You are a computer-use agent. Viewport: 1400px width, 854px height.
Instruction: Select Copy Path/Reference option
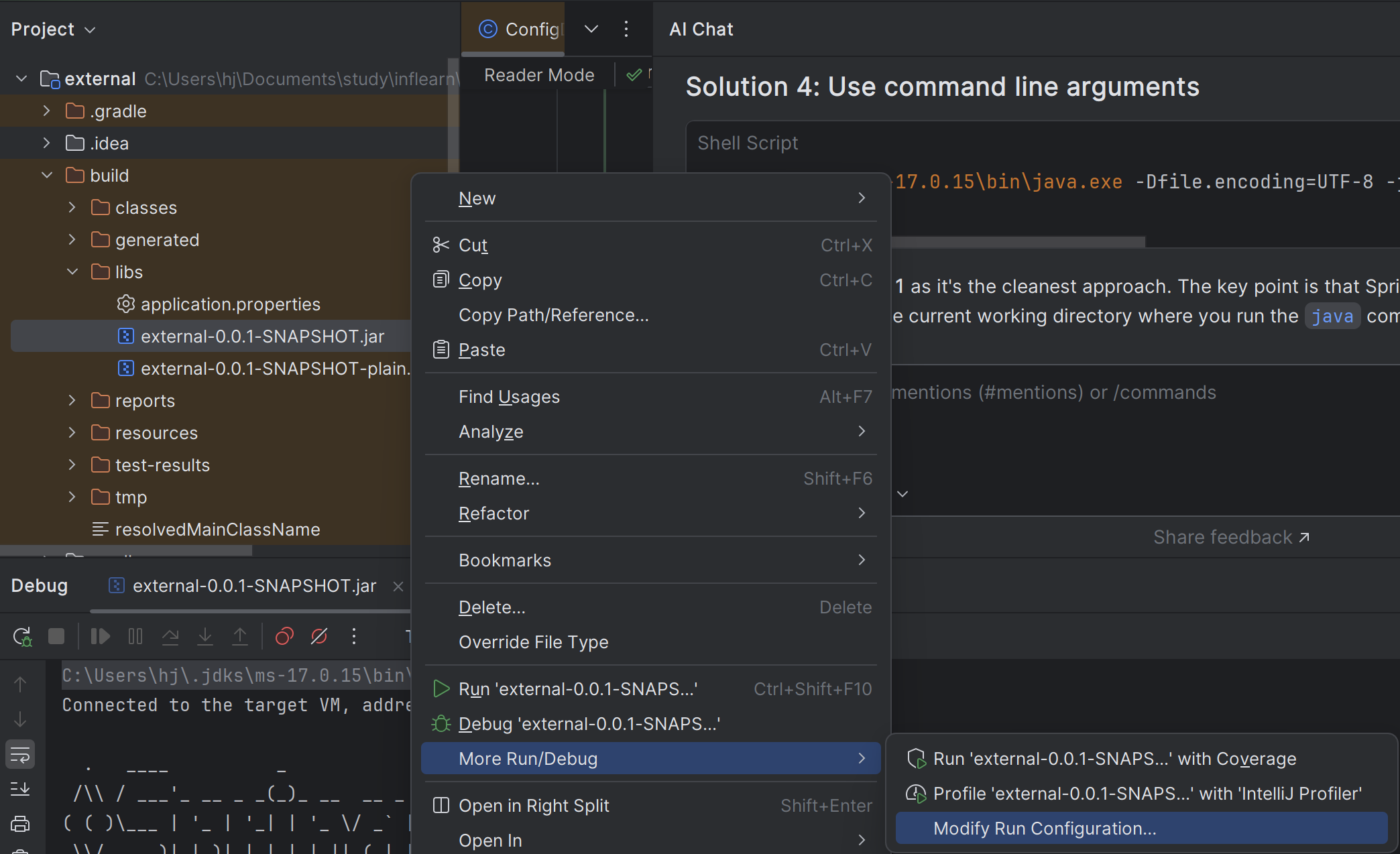coord(651,315)
